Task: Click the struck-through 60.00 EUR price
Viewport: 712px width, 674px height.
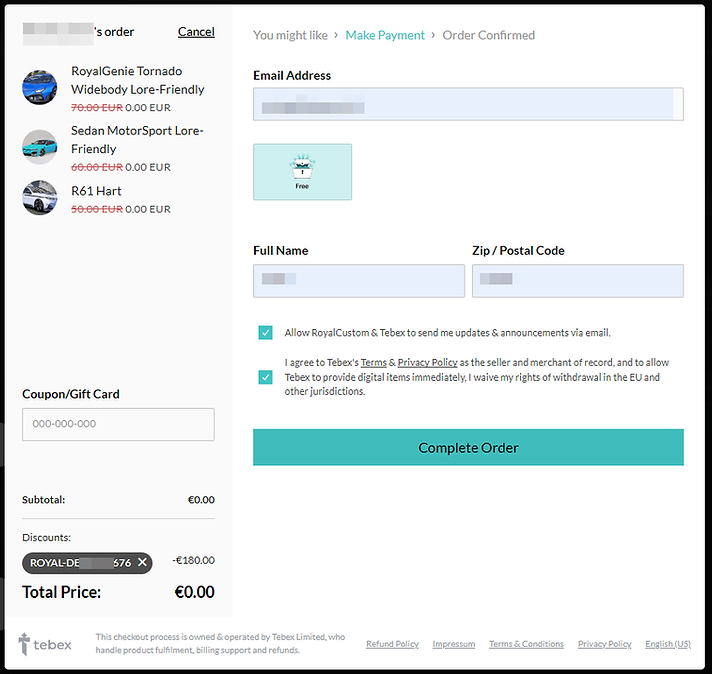Action: pos(97,167)
